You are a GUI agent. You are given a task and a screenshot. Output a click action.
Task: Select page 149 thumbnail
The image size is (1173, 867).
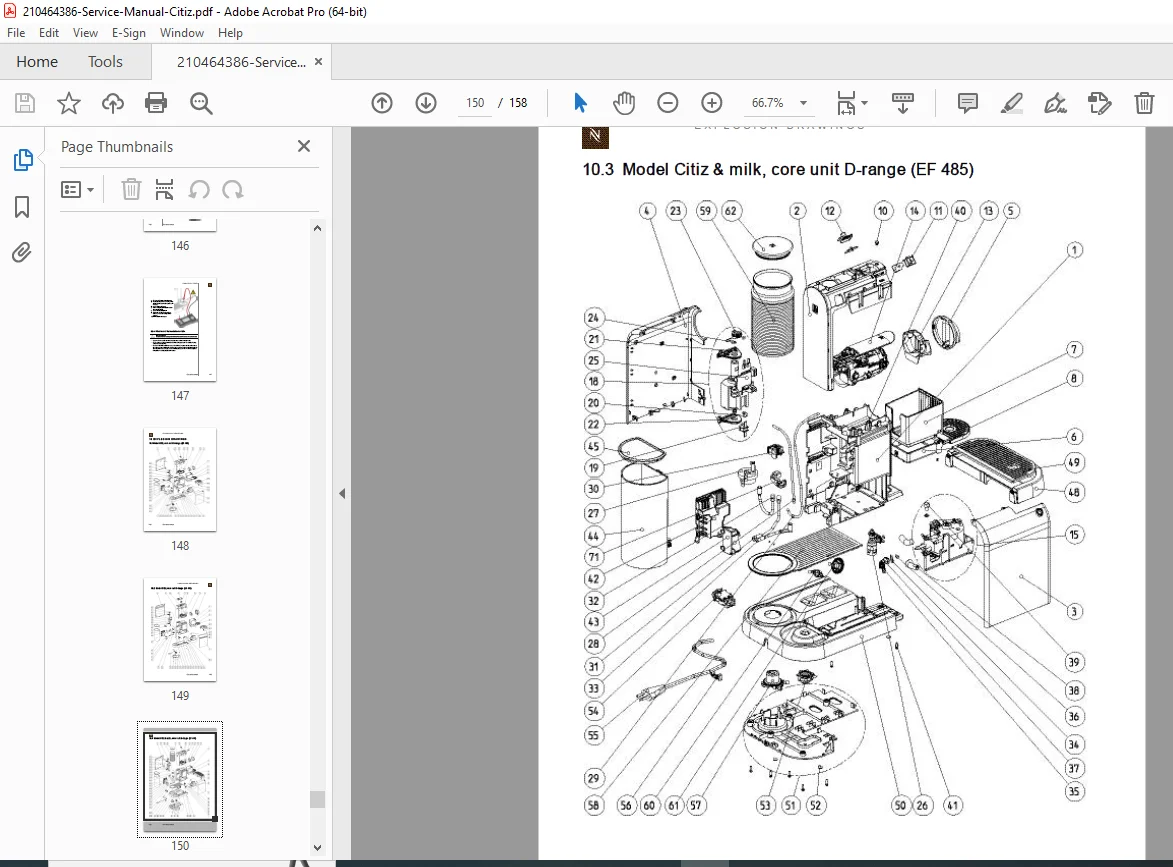180,630
